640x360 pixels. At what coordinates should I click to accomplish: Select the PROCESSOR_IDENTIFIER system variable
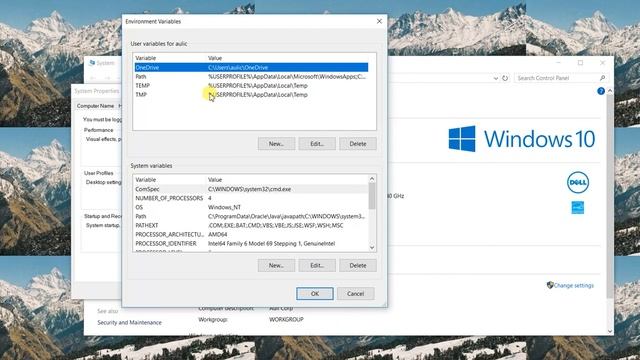251,243
